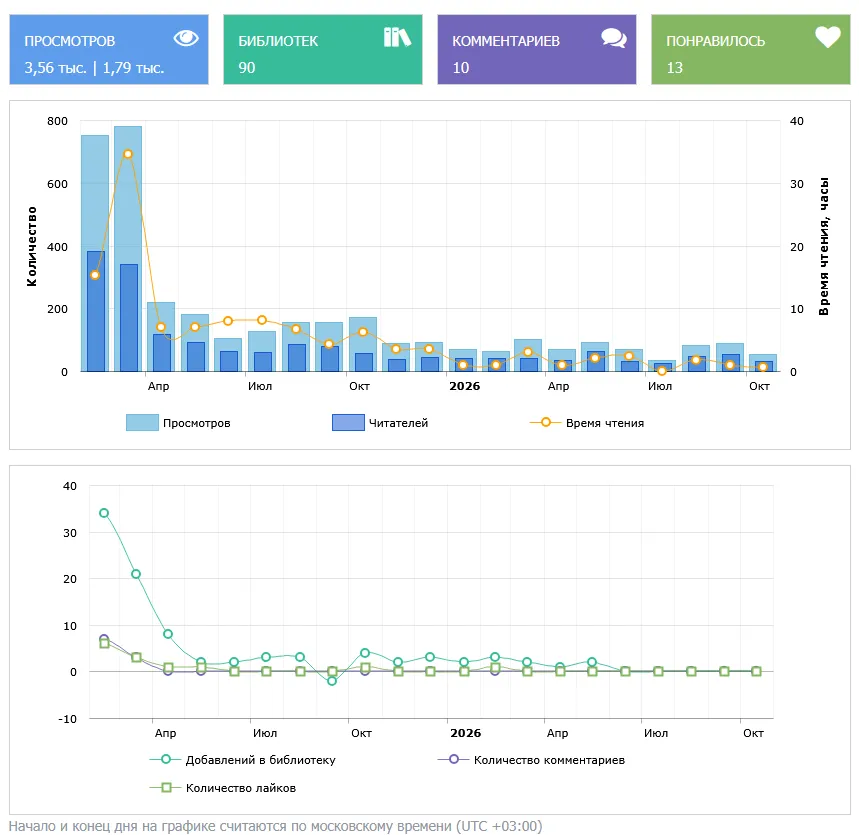The width and height of the screenshot is (859, 835).
Task: Click the БИБЛИОТЕК card title
Action: pos(278,41)
